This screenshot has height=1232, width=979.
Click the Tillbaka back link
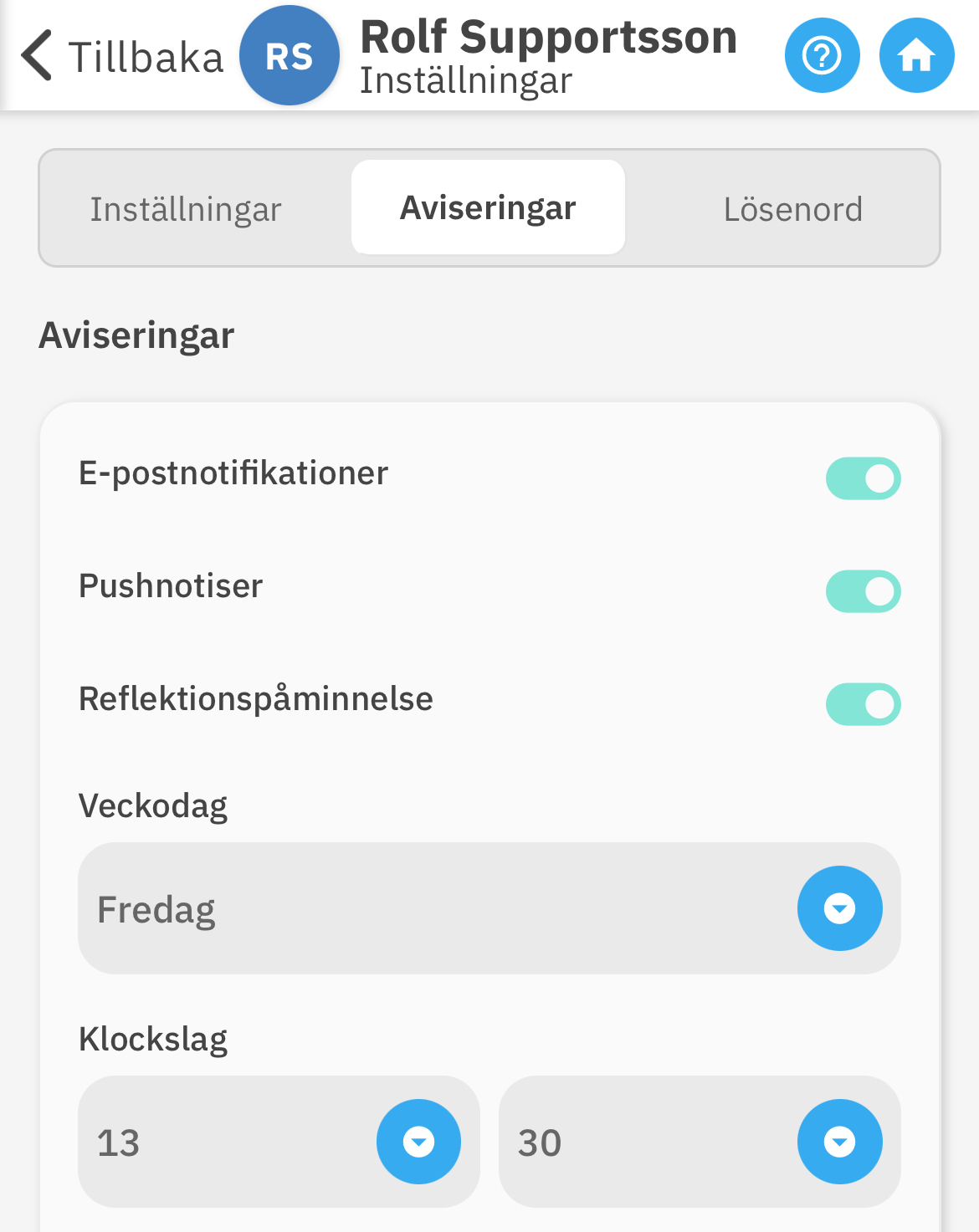click(146, 58)
